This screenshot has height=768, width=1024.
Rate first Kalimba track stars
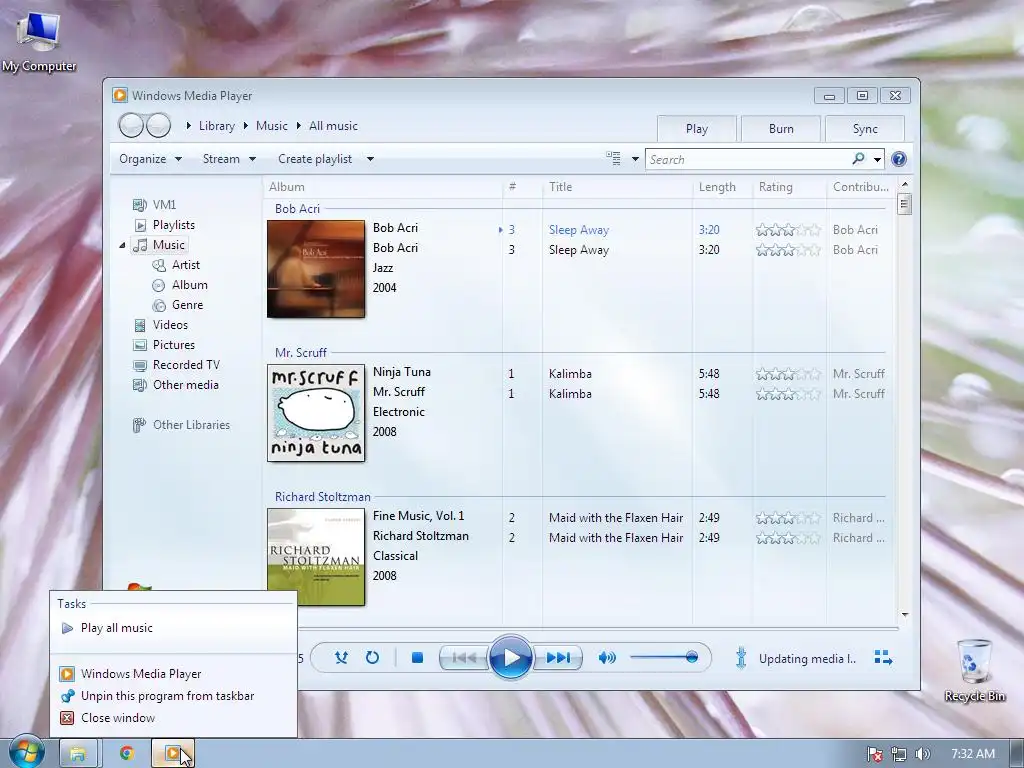coord(788,374)
